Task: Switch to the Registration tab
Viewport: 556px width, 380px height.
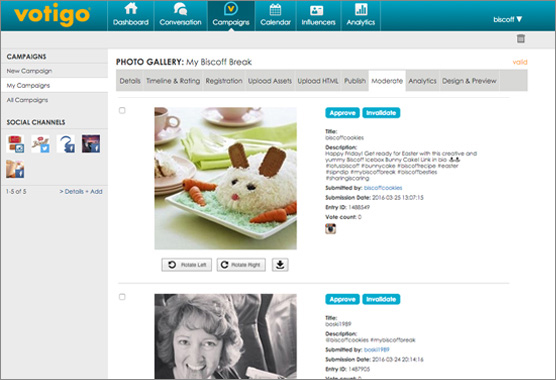Action: (224, 81)
